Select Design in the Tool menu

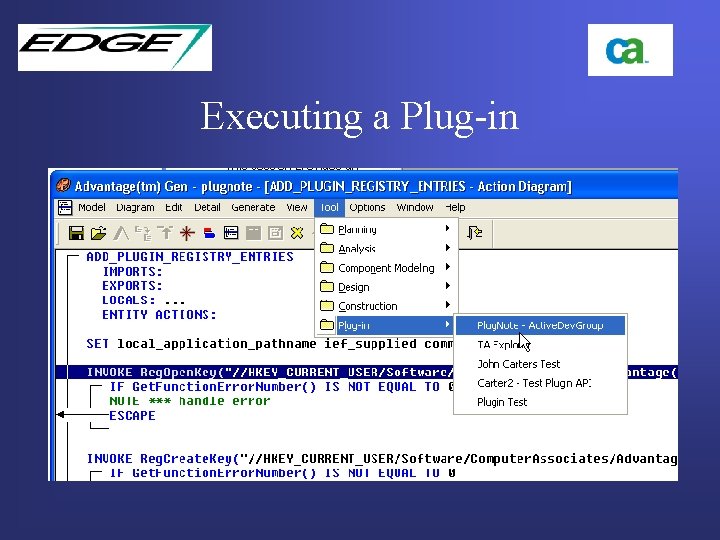(x=386, y=287)
